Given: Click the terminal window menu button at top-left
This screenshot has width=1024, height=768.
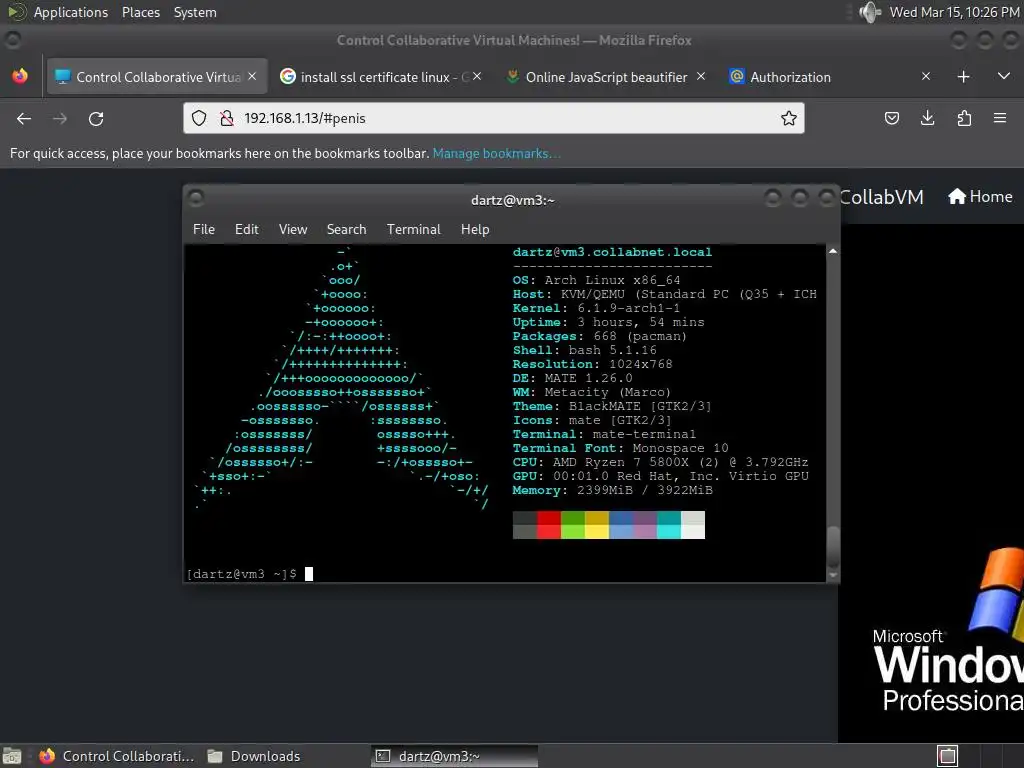Looking at the screenshot, I should tap(196, 198).
